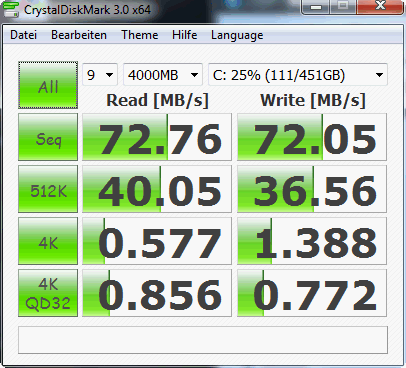406x368 pixels.
Task: Click the 4K write result 1.388
Action: tap(312, 241)
